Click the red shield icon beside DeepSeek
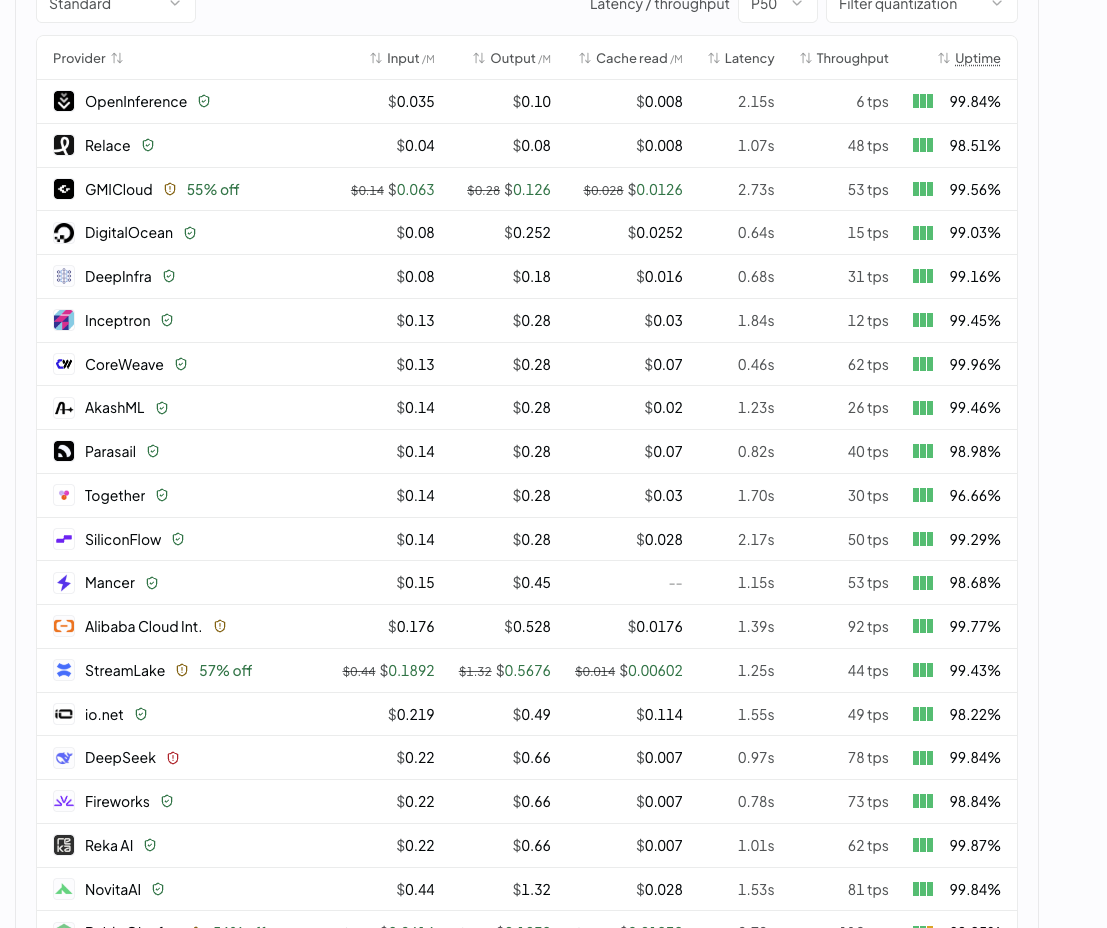This screenshot has height=928, width=1107. click(x=173, y=758)
